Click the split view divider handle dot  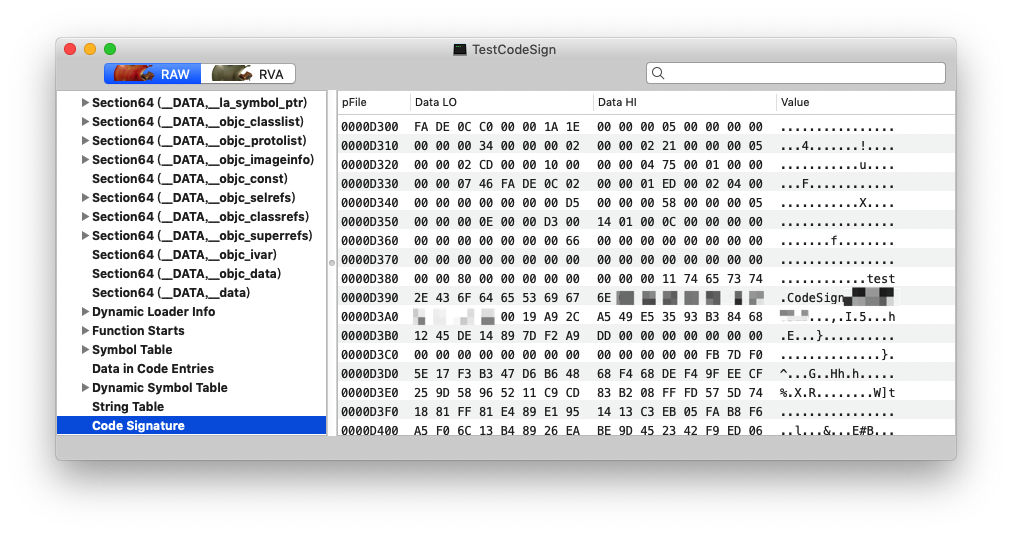(x=332, y=263)
